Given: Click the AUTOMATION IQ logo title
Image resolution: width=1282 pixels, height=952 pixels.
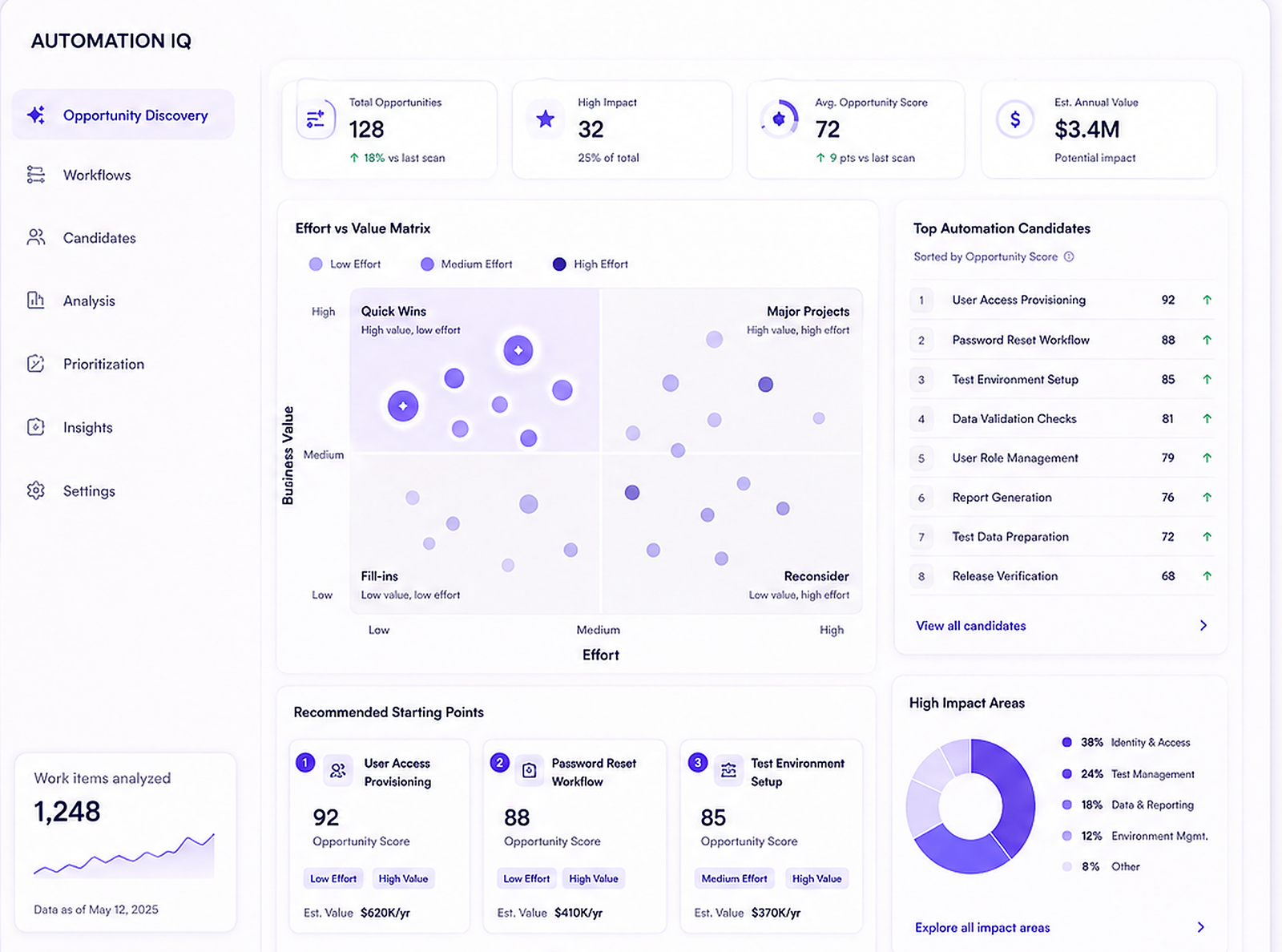Looking at the screenshot, I should tap(111, 41).
